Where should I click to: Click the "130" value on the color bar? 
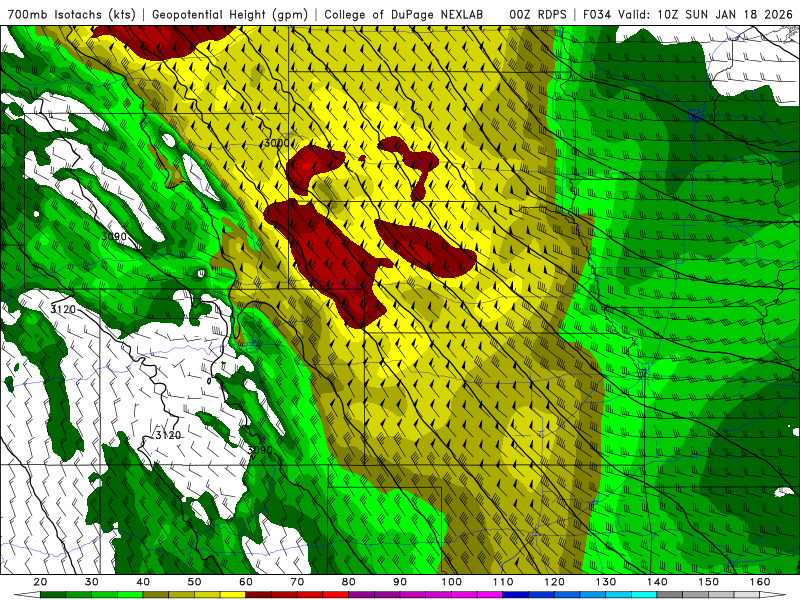[x=606, y=582]
